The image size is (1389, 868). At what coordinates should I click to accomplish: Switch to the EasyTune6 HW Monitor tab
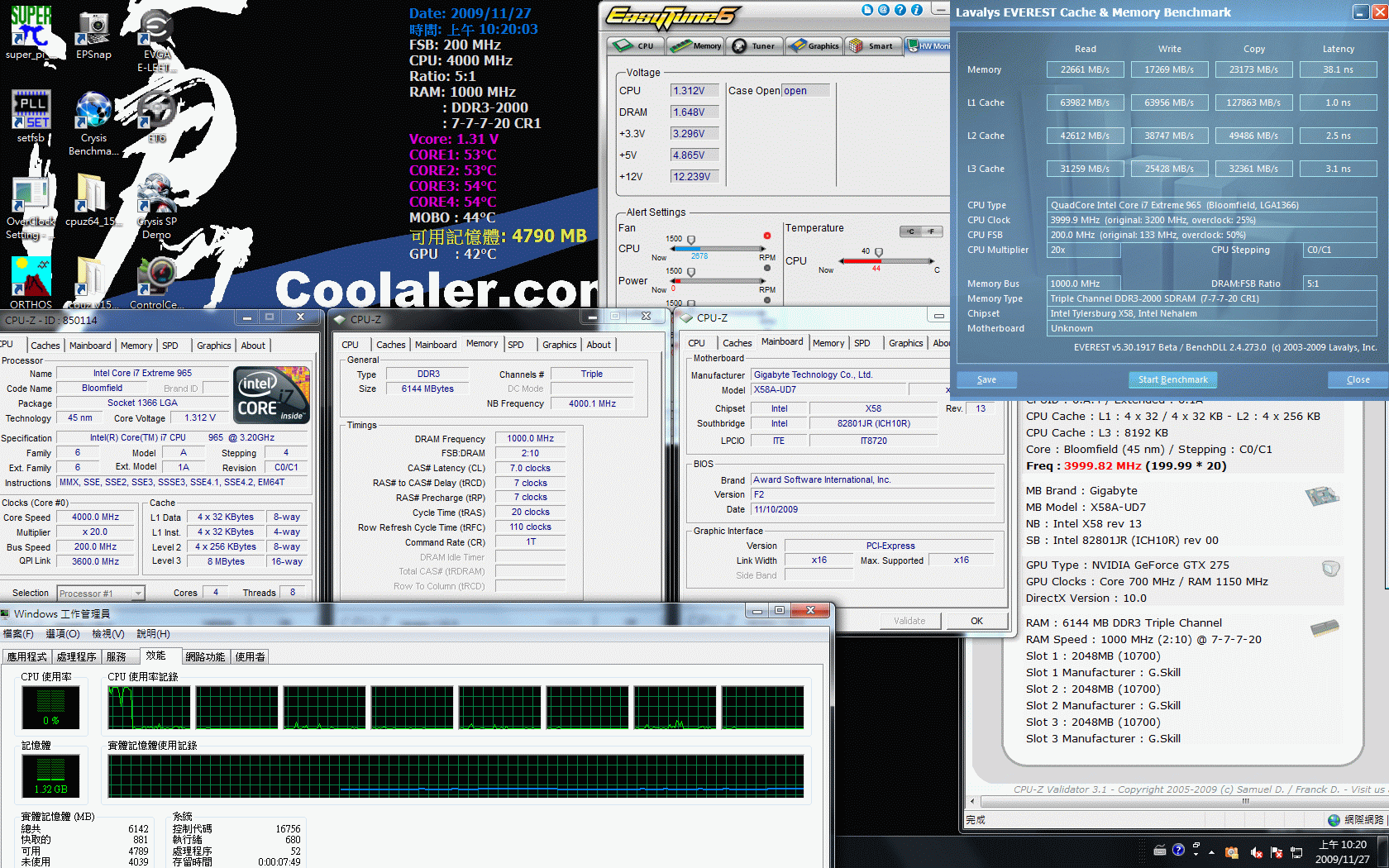[x=928, y=45]
